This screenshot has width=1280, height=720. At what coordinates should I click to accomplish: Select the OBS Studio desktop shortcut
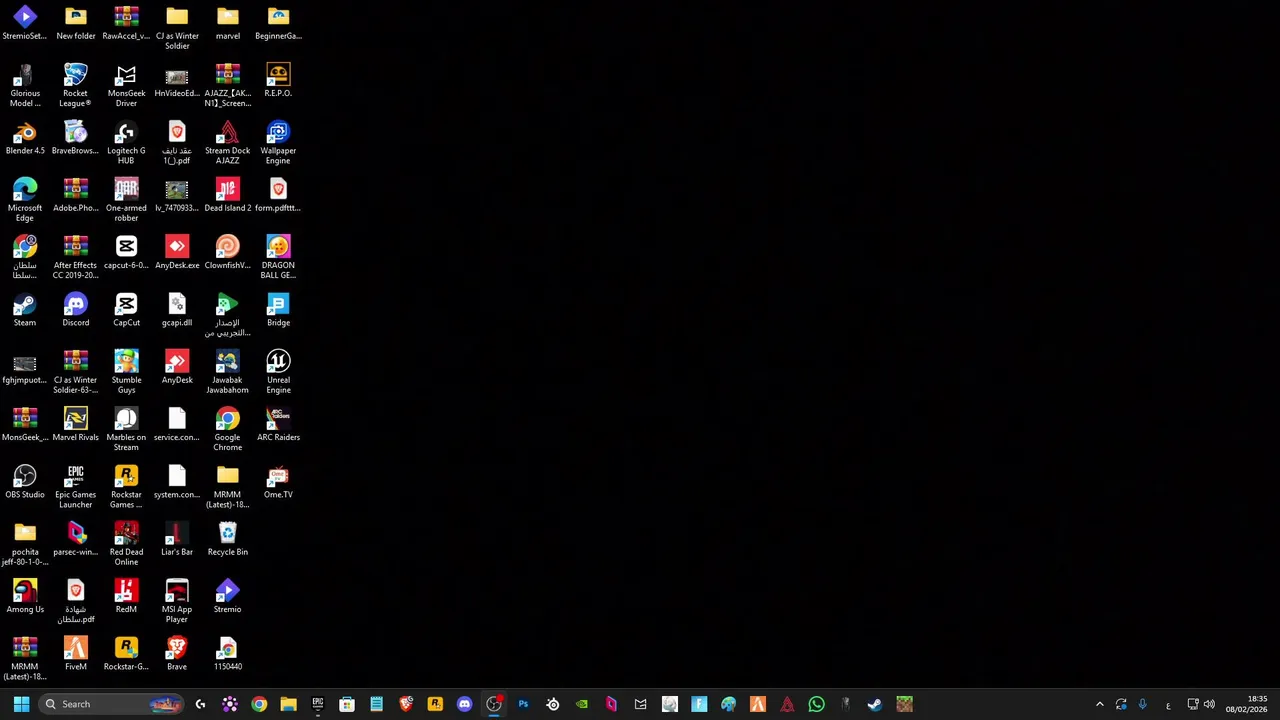click(25, 482)
